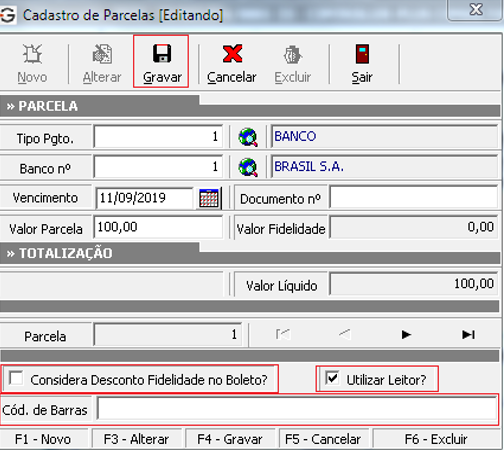
Task: Click the red X Cancelar icon
Action: [x=232, y=54]
